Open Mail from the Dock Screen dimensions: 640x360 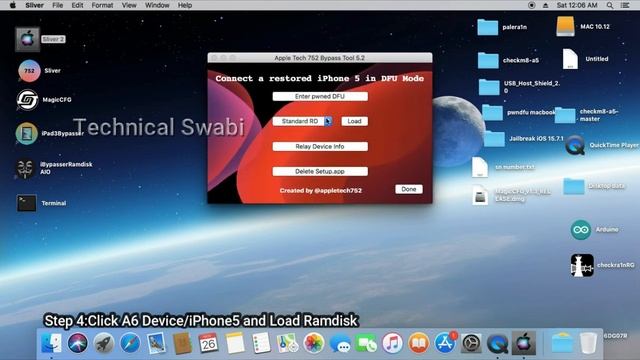click(156, 343)
